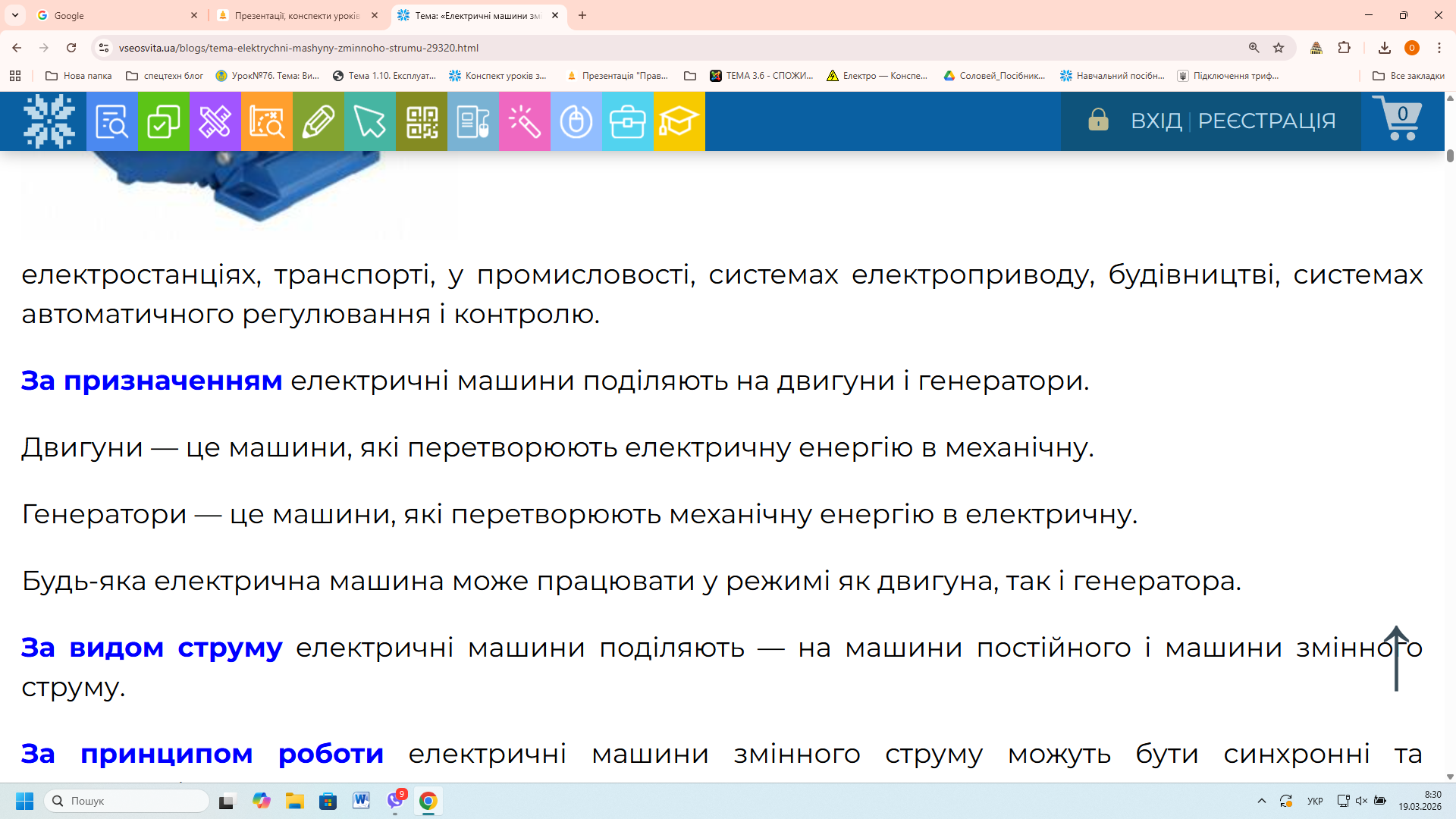
Task: Click the pink magic wand icon
Action: (x=524, y=121)
